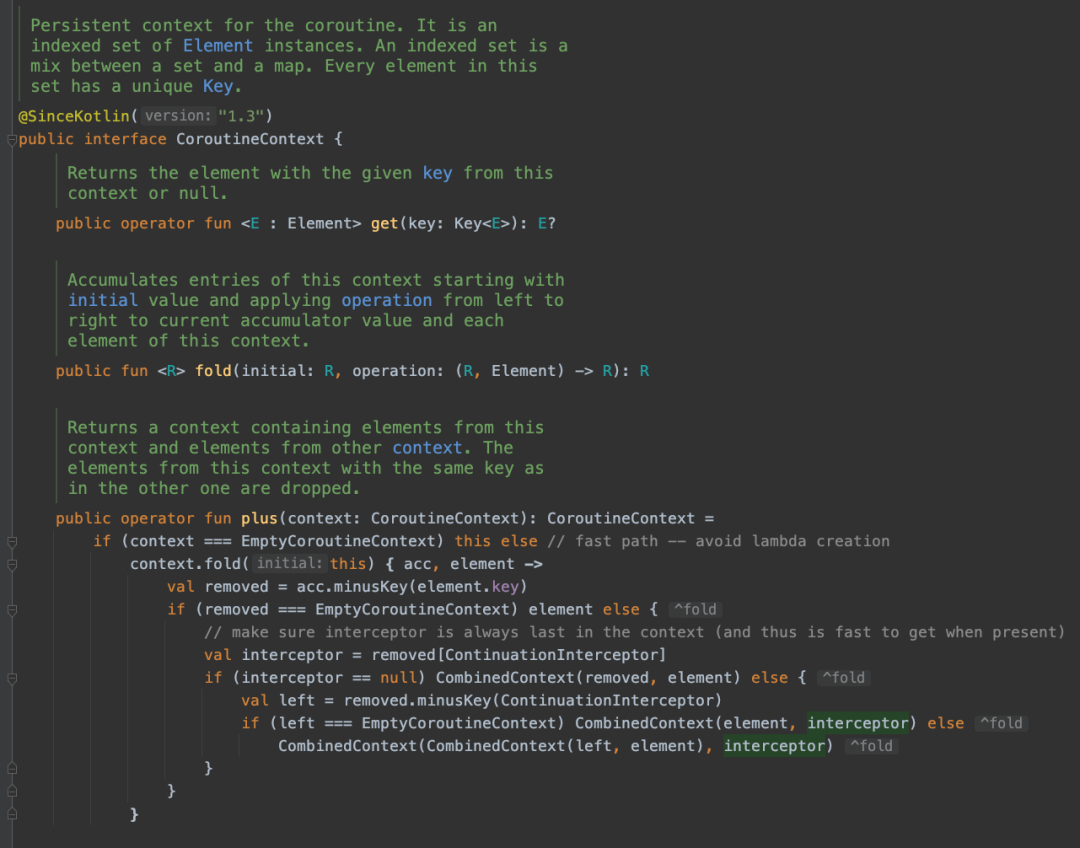Open the capitalized 'Key' link in the top doc comment
Viewport: 1080px width, 848px height.
click(x=218, y=86)
